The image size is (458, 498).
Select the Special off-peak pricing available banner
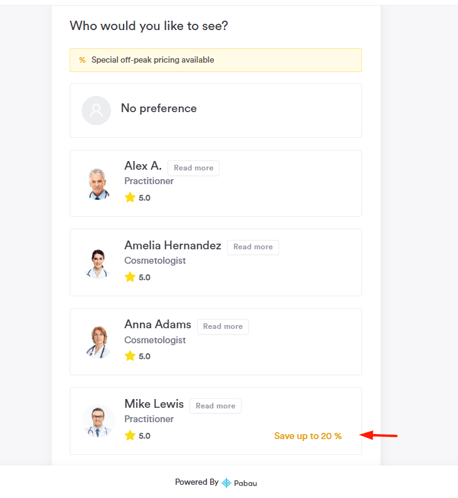[x=216, y=60]
